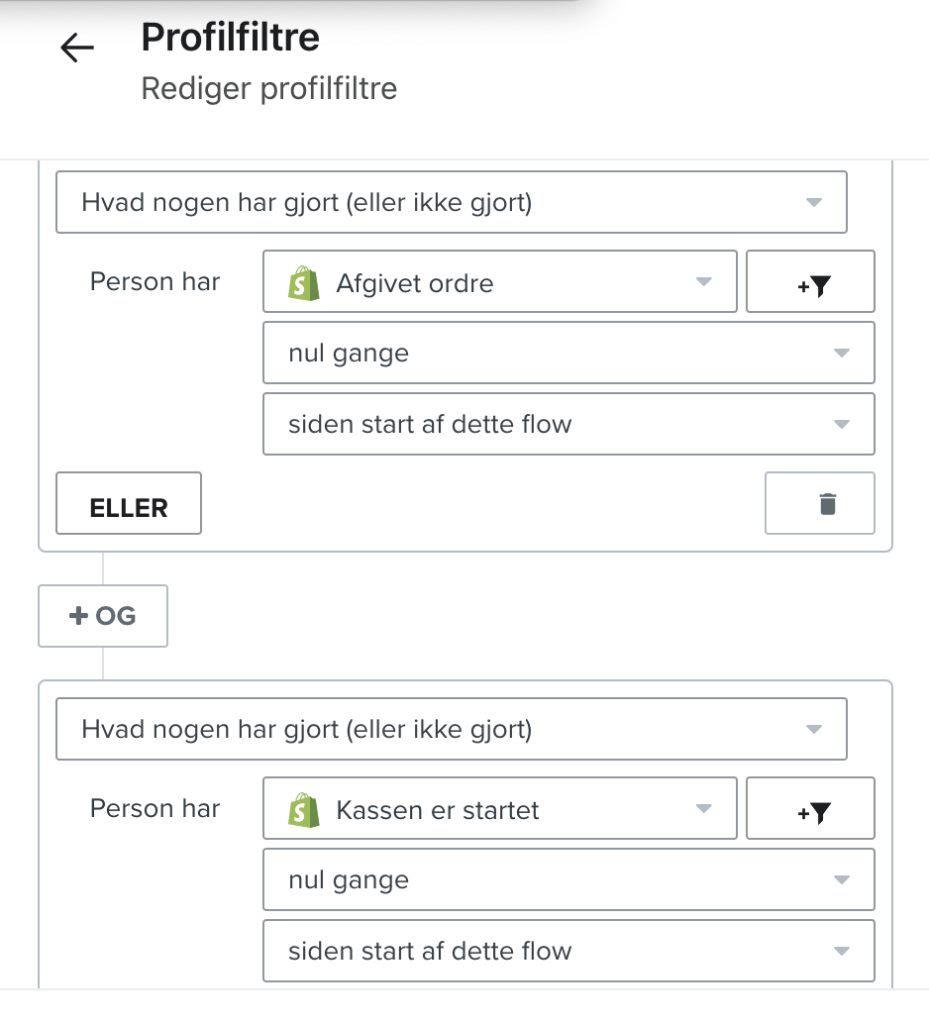Image resolution: width=929 pixels, height=1024 pixels.
Task: Open the 'Kassen er startet' metric dropdown
Action: (500, 808)
